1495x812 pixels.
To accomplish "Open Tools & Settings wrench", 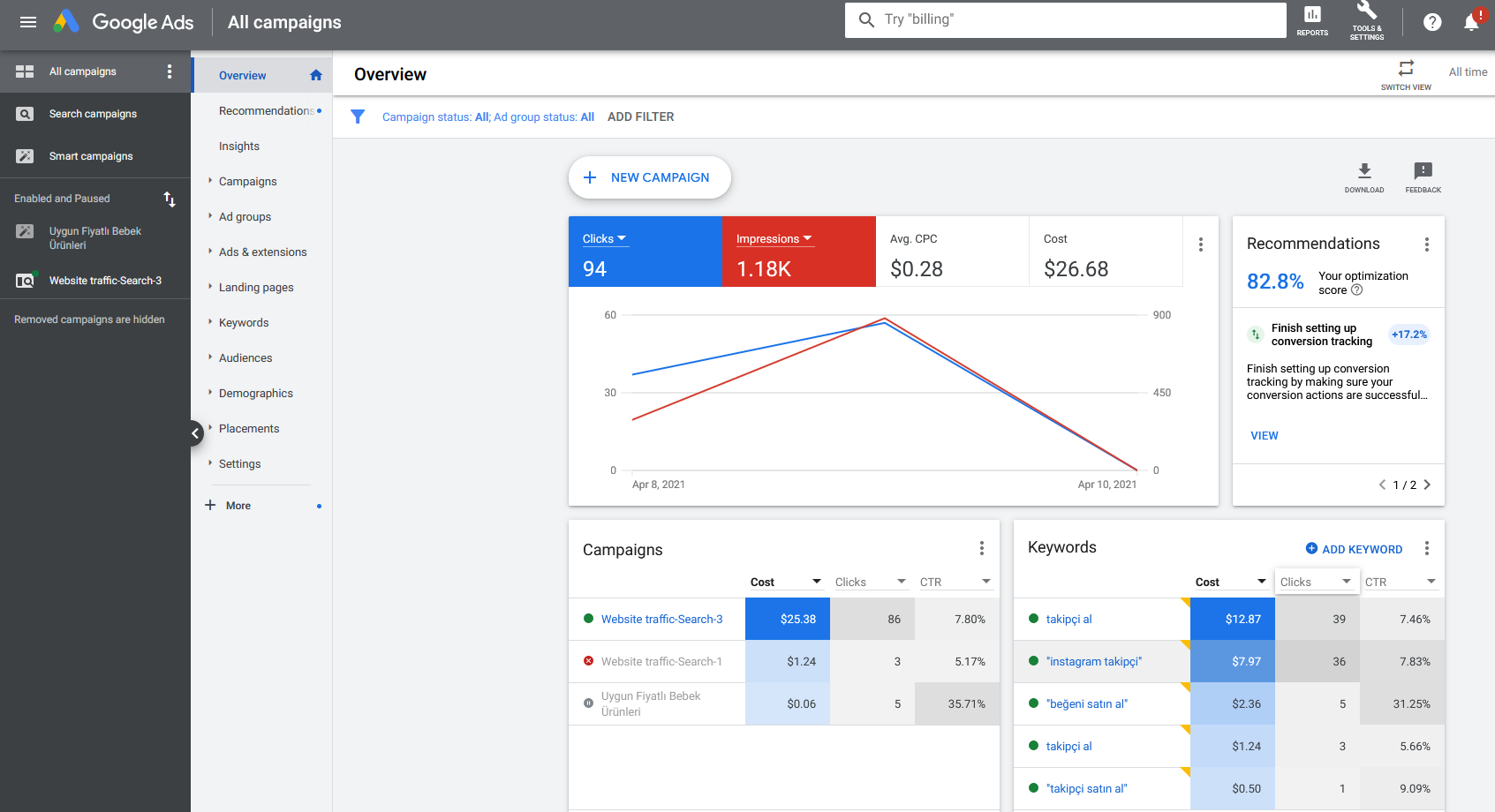I will 1367,20.
